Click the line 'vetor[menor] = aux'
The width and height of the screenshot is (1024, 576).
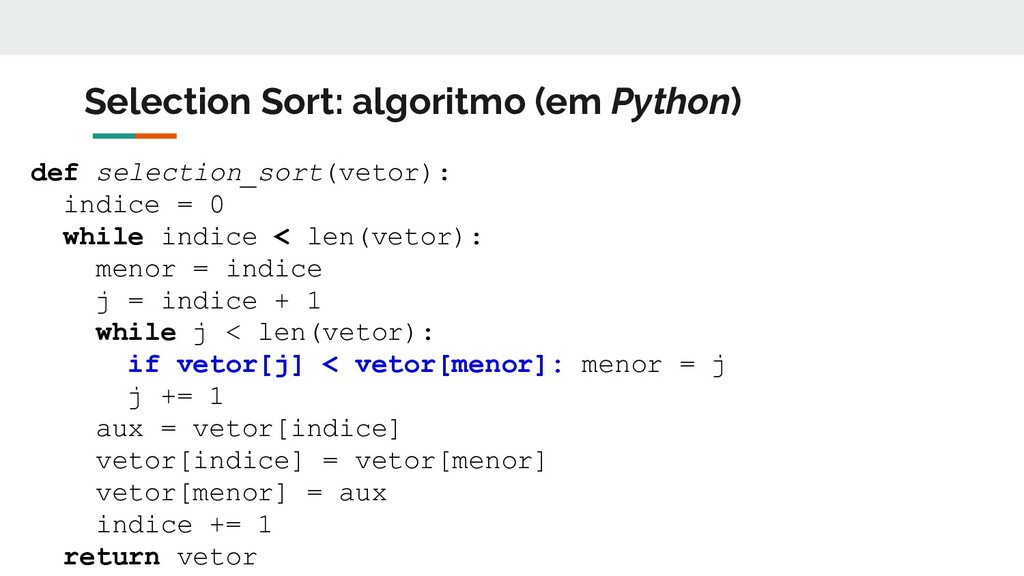point(241,493)
